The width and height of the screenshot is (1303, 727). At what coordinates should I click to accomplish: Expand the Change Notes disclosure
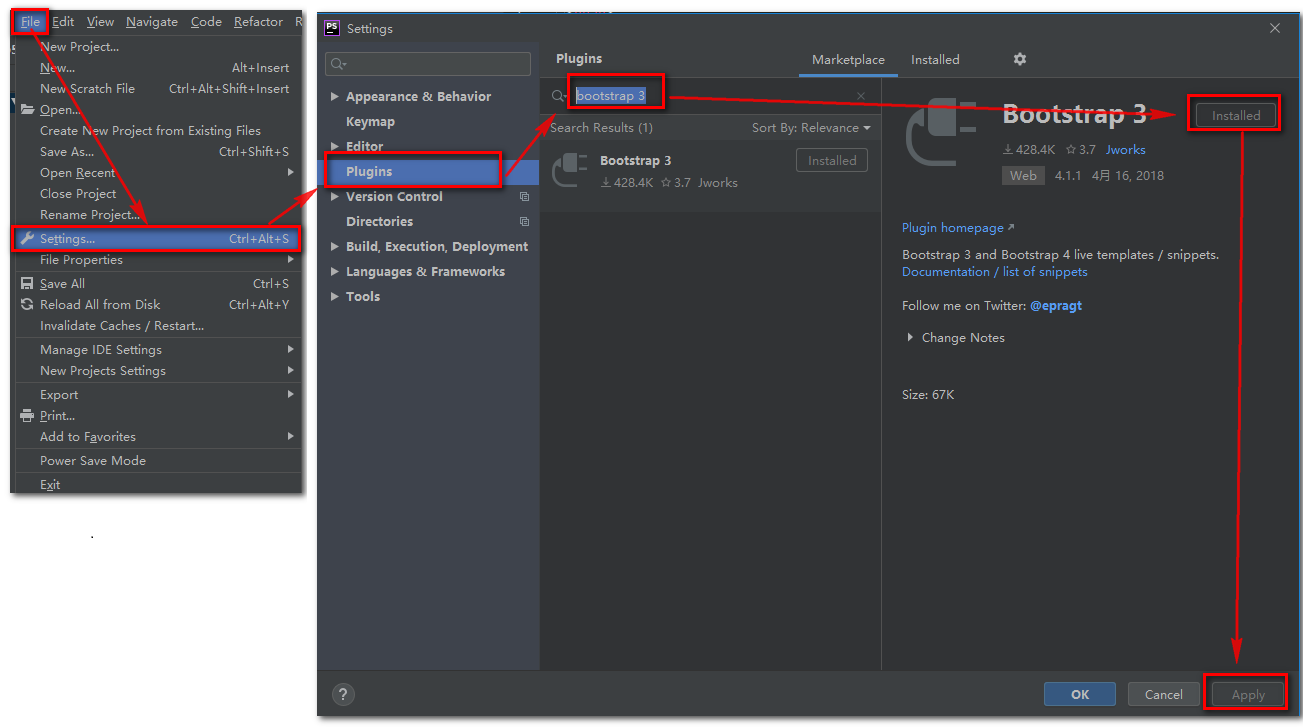pos(910,338)
